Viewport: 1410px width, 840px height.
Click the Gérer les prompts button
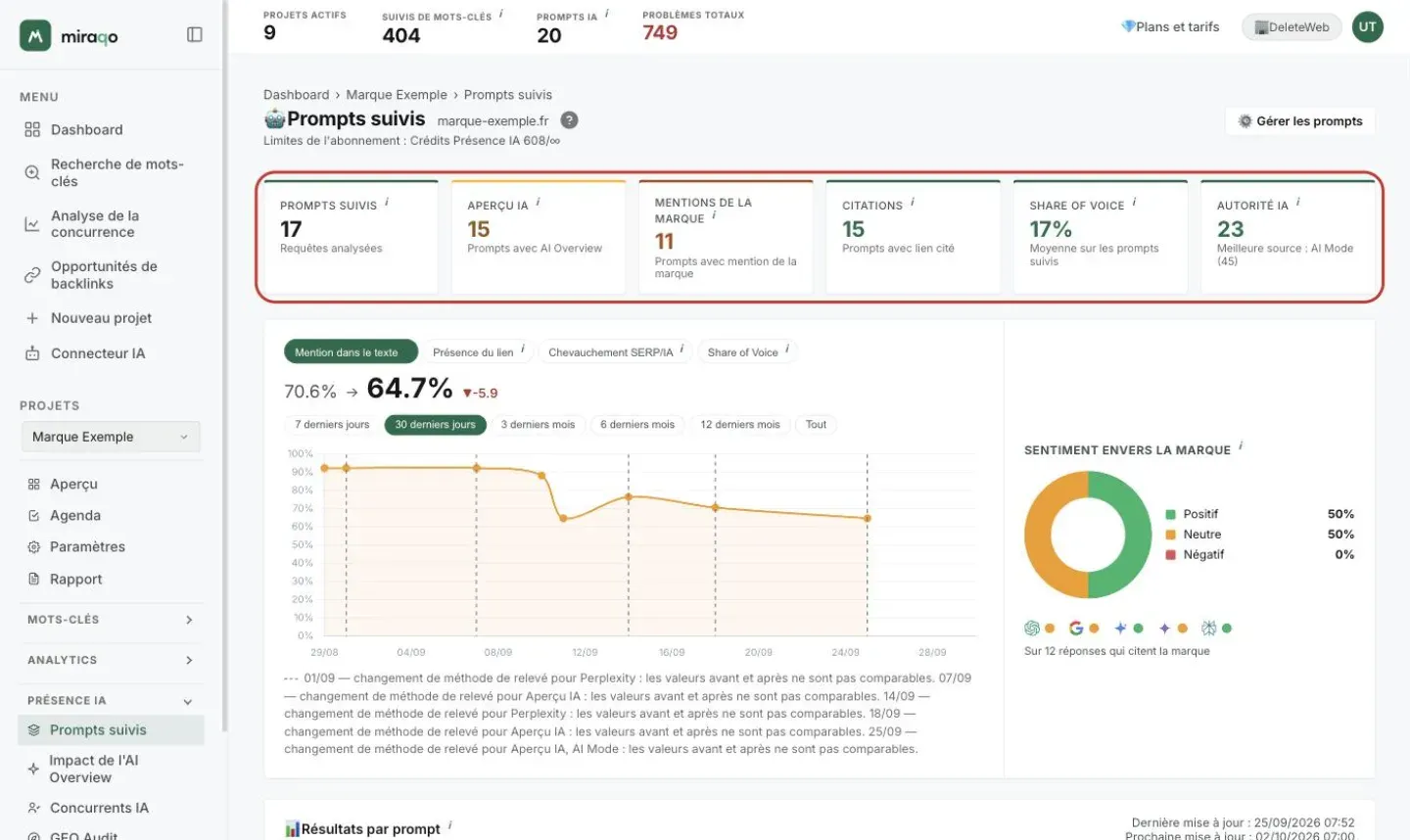[x=1299, y=121]
